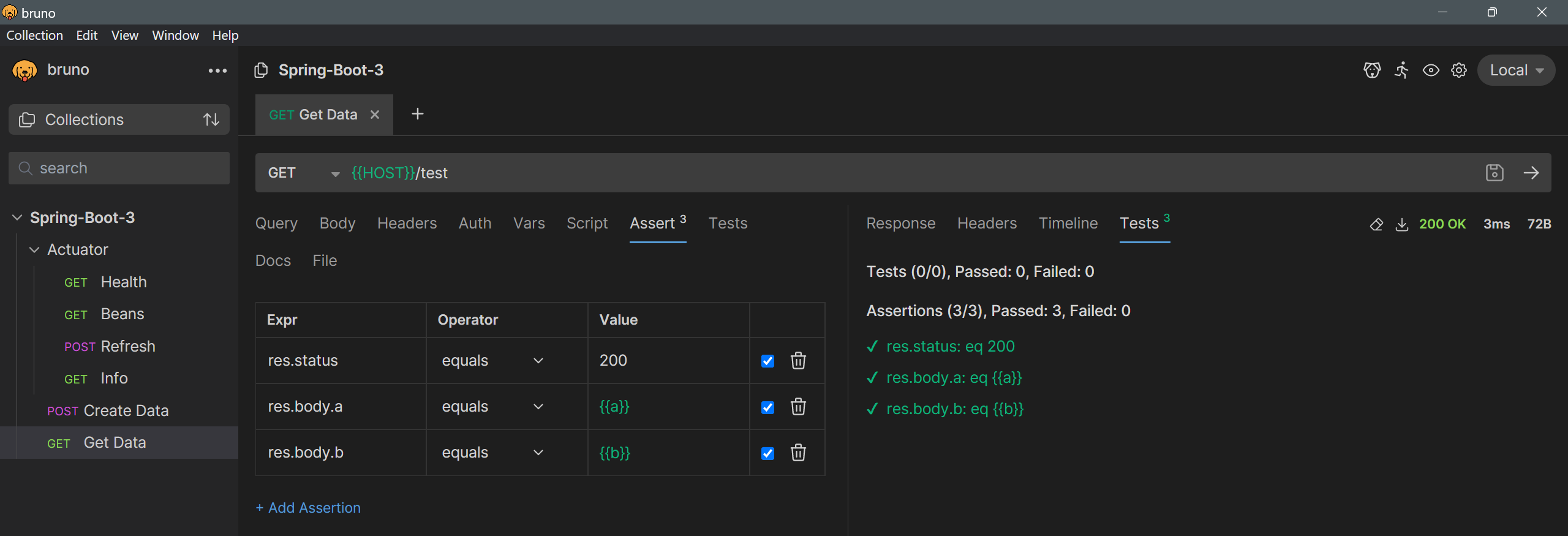This screenshot has height=536, width=1568.
Task: Open the Edit menu
Action: 87,36
